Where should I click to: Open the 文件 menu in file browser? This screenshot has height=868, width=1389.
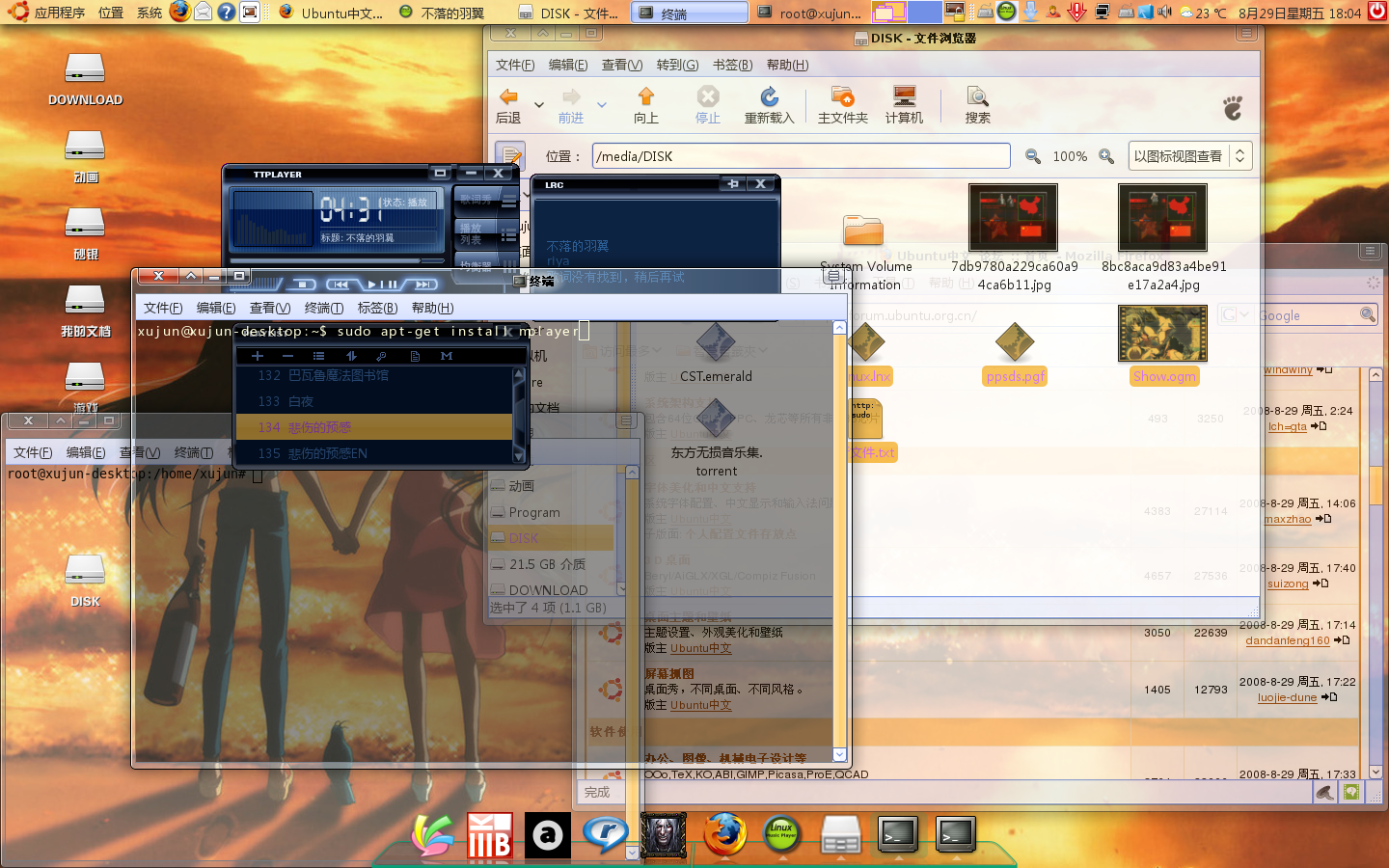tap(515, 65)
